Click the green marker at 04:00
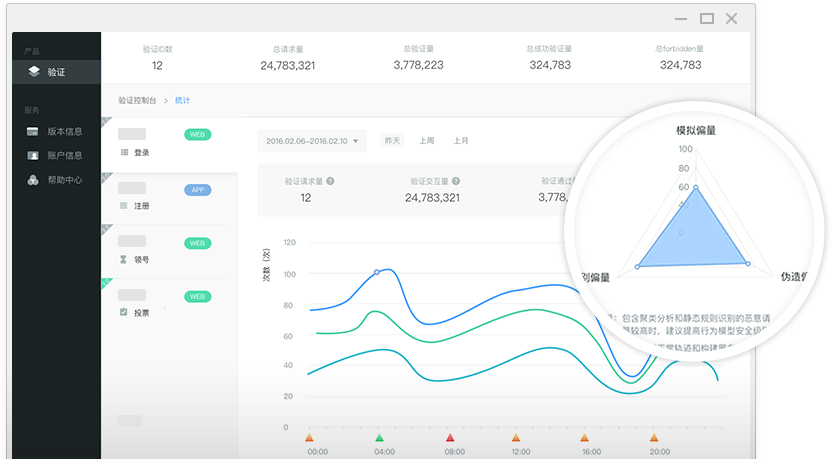Screen dimensions: 832x459 click(379, 438)
